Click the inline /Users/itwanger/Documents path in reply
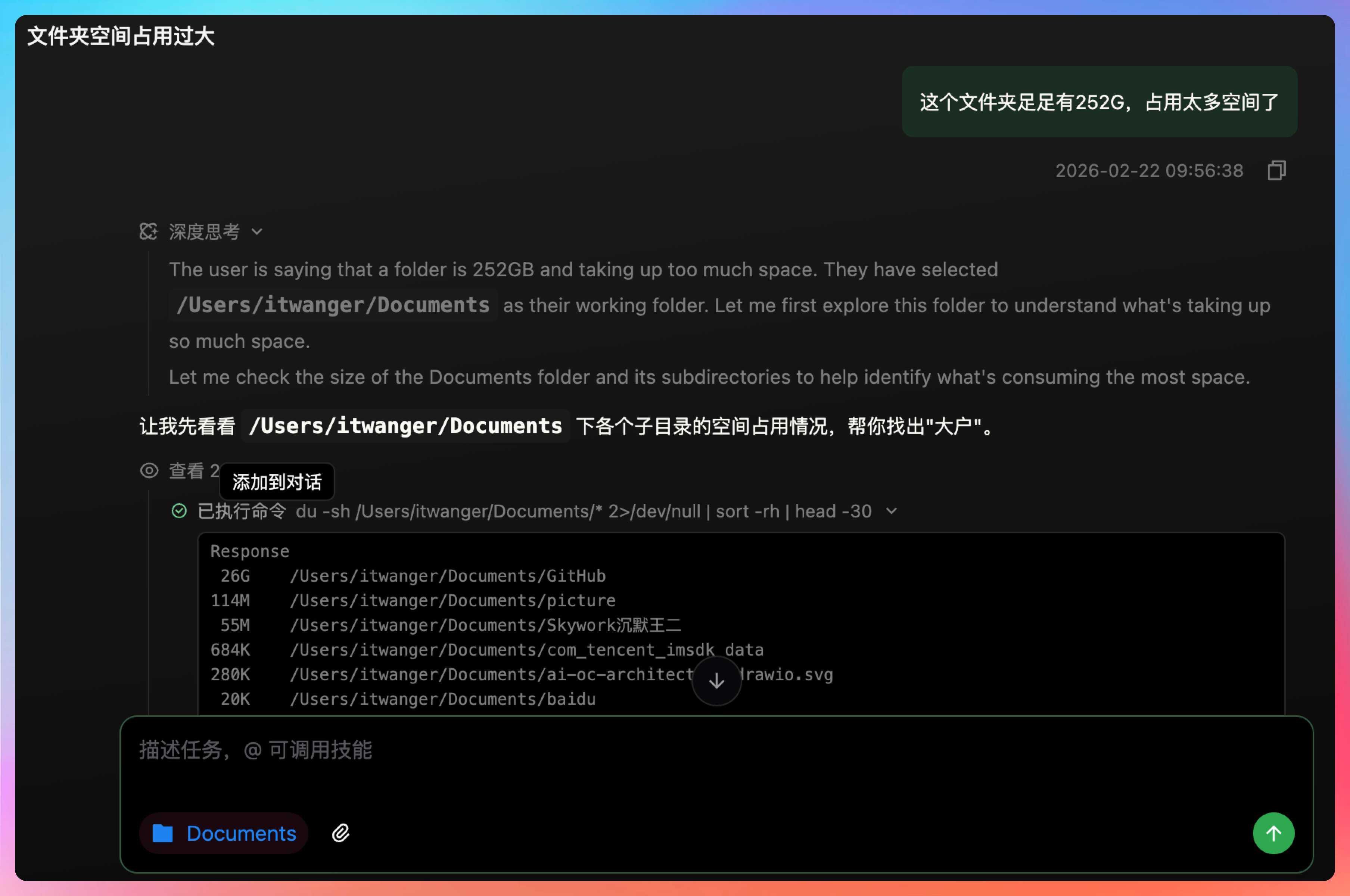Screen dimensions: 1350x896 coord(405,426)
